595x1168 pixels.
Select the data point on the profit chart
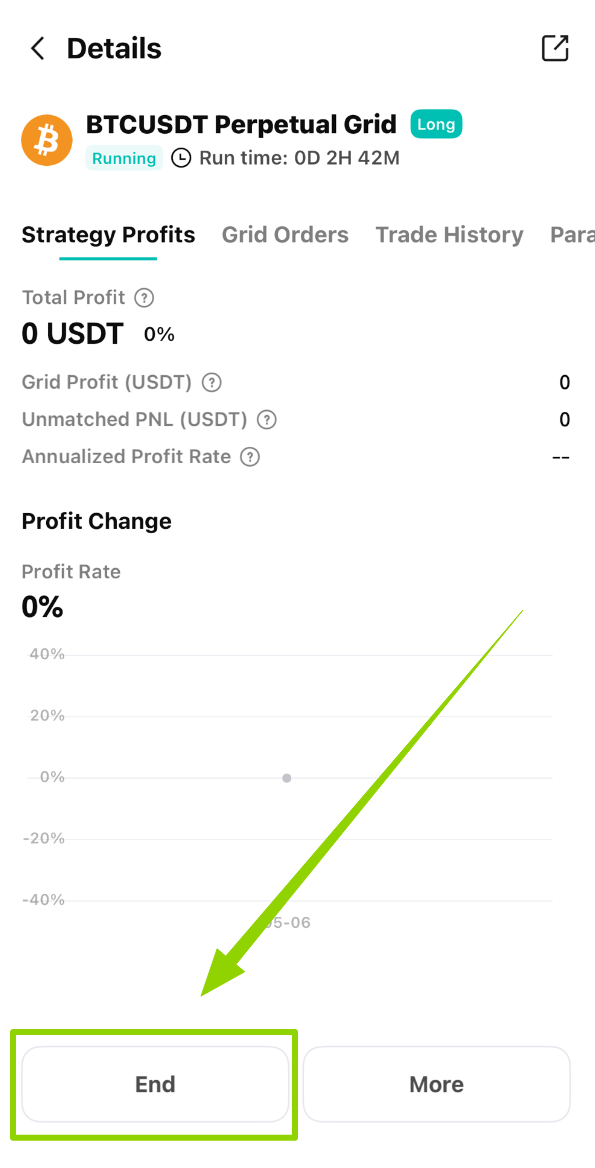[x=287, y=778]
